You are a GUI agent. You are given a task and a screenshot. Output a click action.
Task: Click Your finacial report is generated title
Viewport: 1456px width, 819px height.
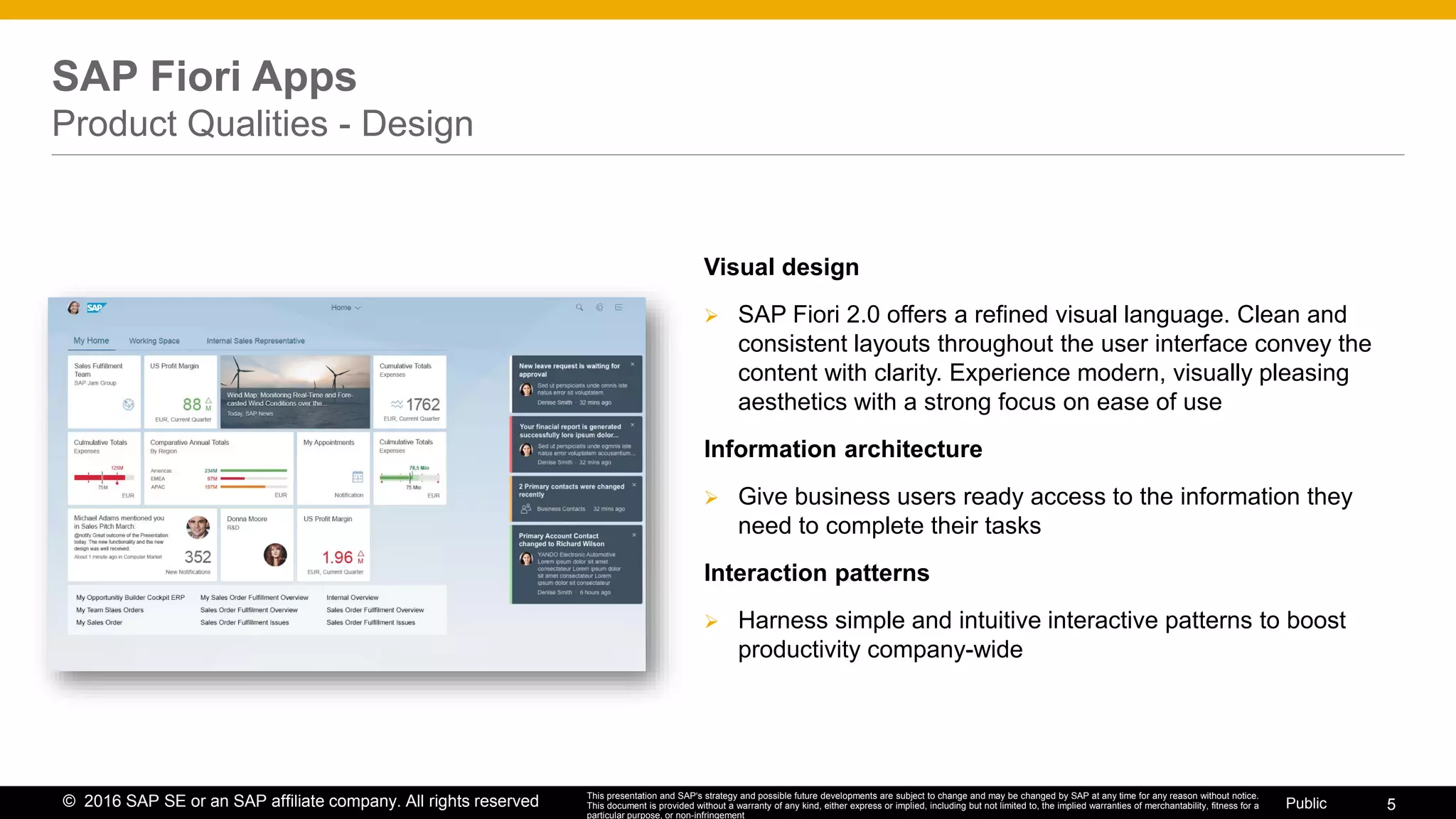click(x=570, y=431)
